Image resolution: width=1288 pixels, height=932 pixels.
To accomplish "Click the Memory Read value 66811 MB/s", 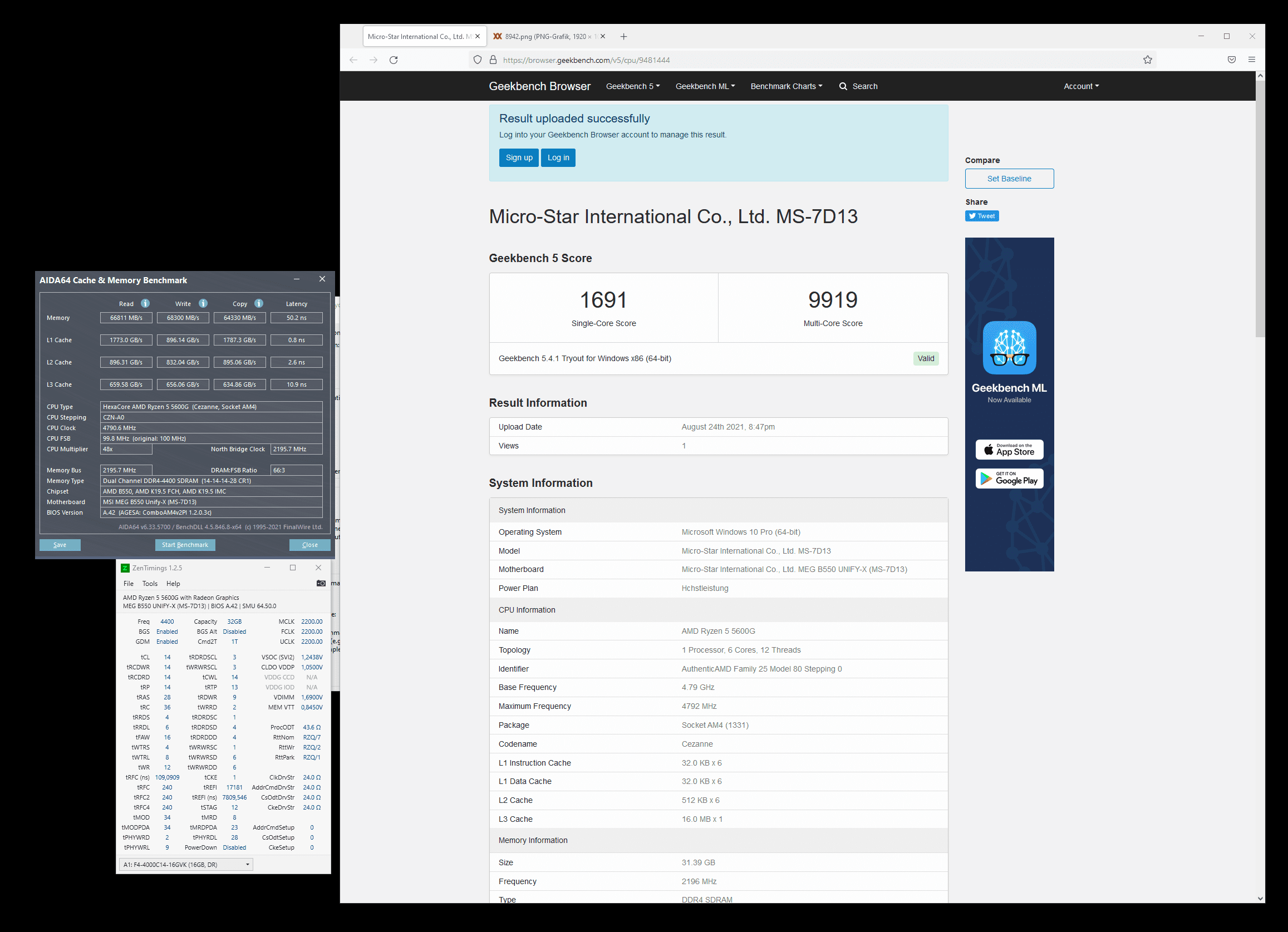I will click(126, 318).
